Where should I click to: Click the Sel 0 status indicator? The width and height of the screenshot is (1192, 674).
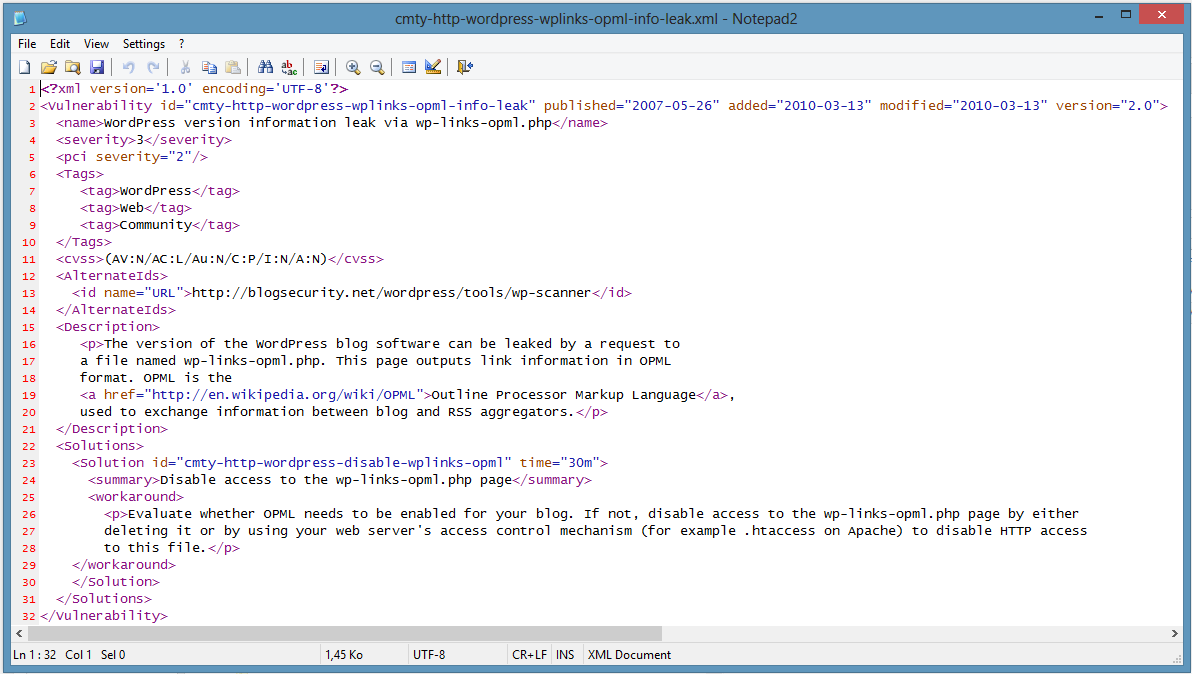[x=113, y=654]
